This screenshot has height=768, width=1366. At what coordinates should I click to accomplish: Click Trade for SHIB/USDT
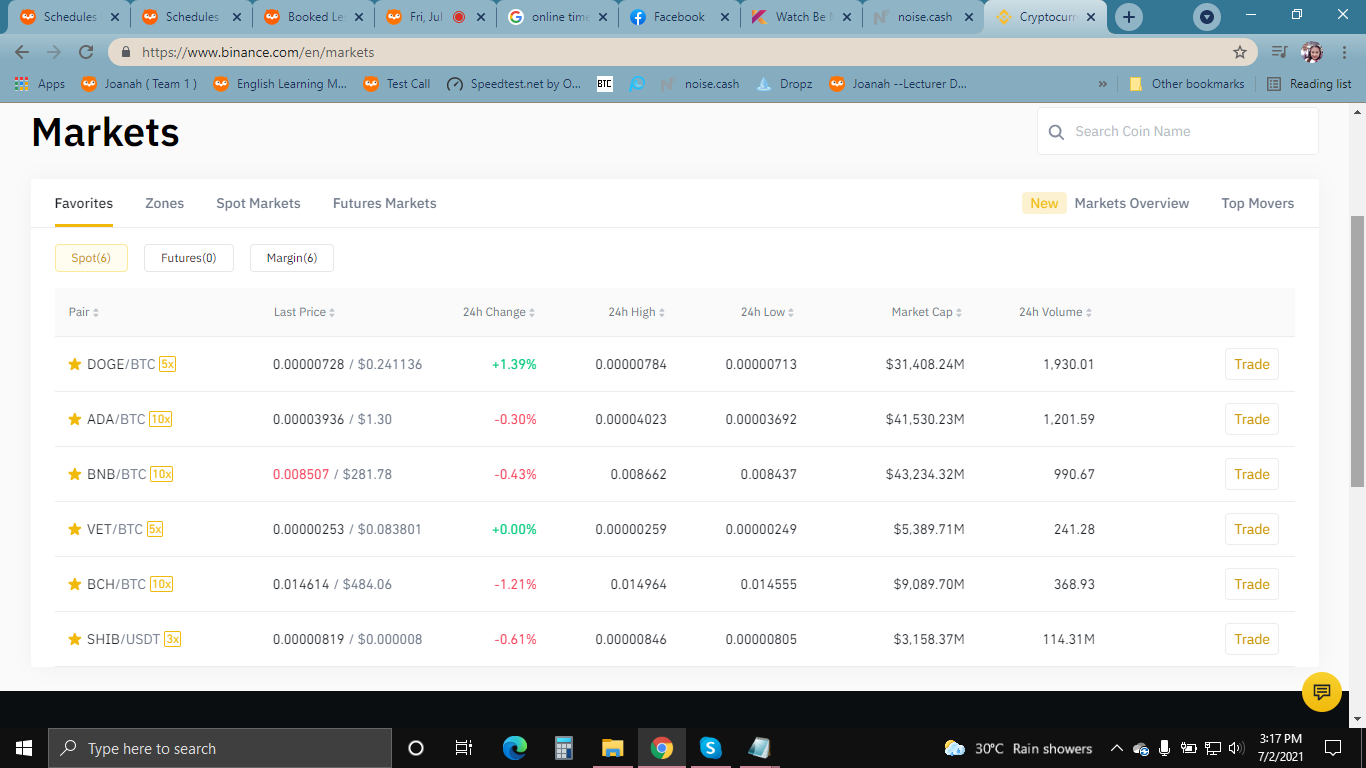[x=1252, y=639]
